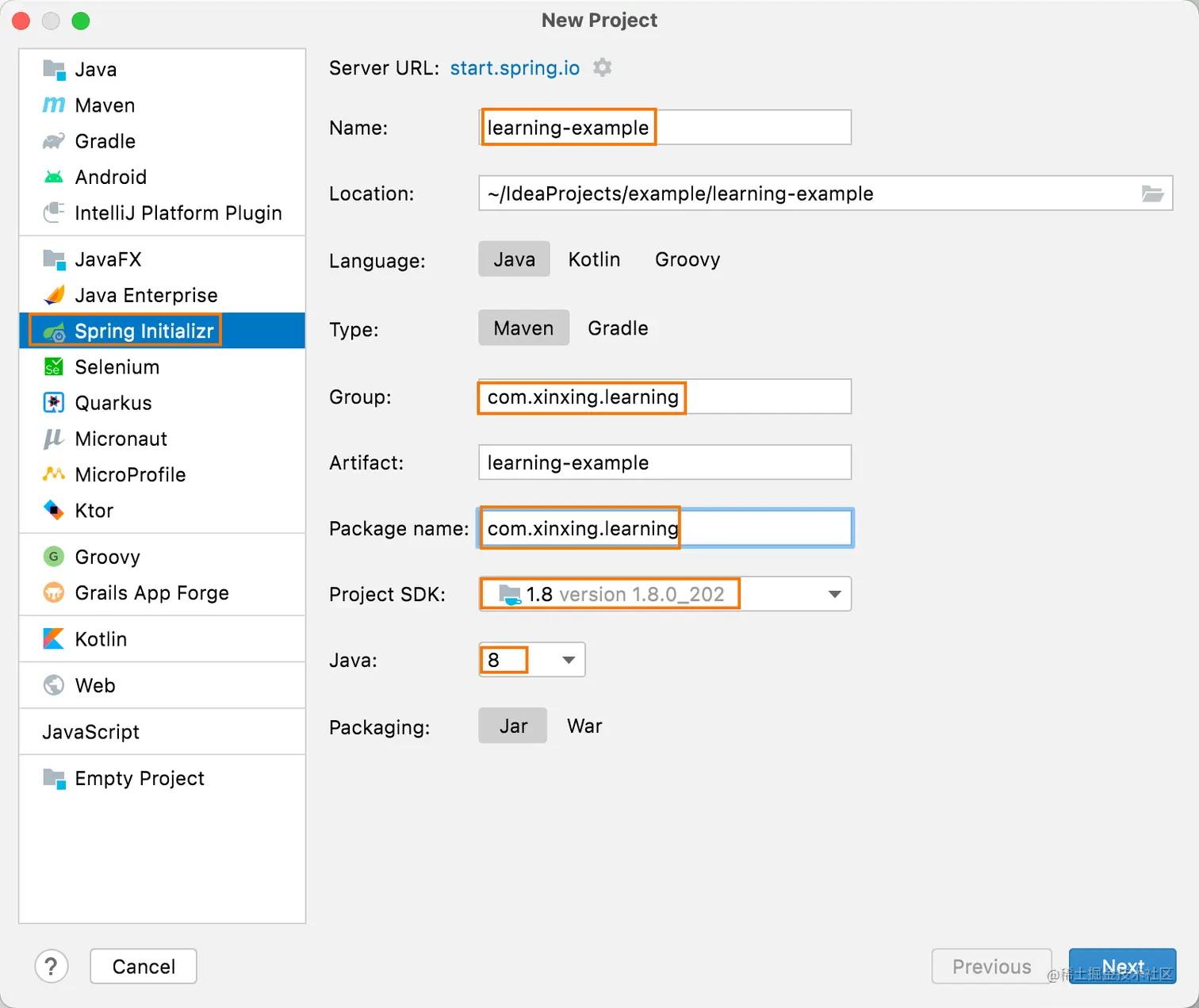Select the MicroProfile icon
Viewport: 1199px width, 1008px height.
tap(54, 474)
